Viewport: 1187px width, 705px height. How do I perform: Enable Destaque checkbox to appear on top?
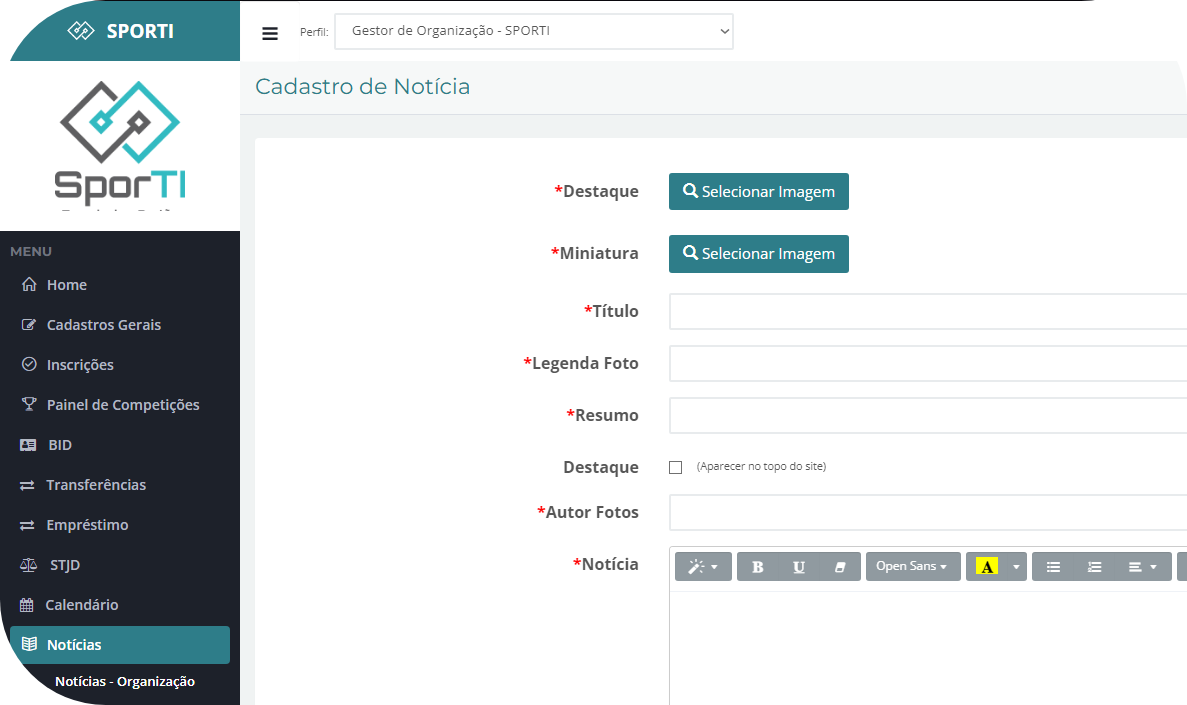[x=675, y=467]
